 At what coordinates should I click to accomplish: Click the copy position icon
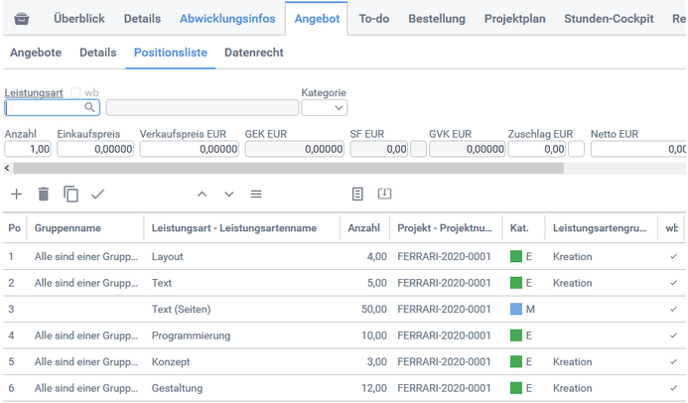(70, 194)
